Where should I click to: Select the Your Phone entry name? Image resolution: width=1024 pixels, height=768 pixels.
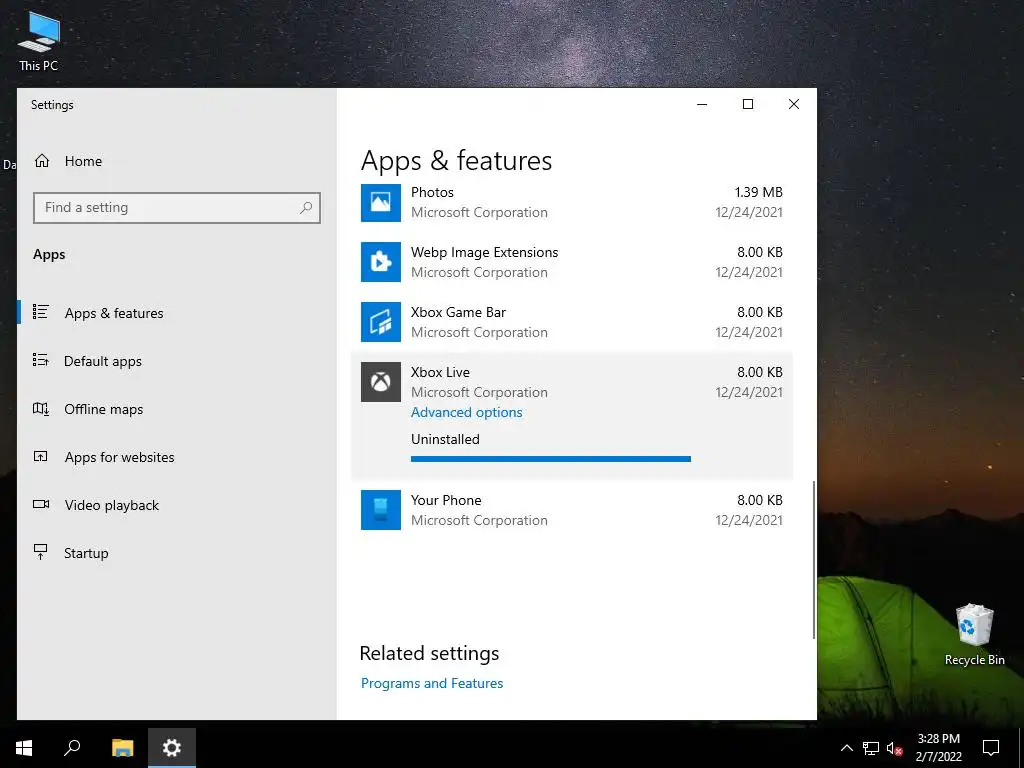[x=445, y=500]
